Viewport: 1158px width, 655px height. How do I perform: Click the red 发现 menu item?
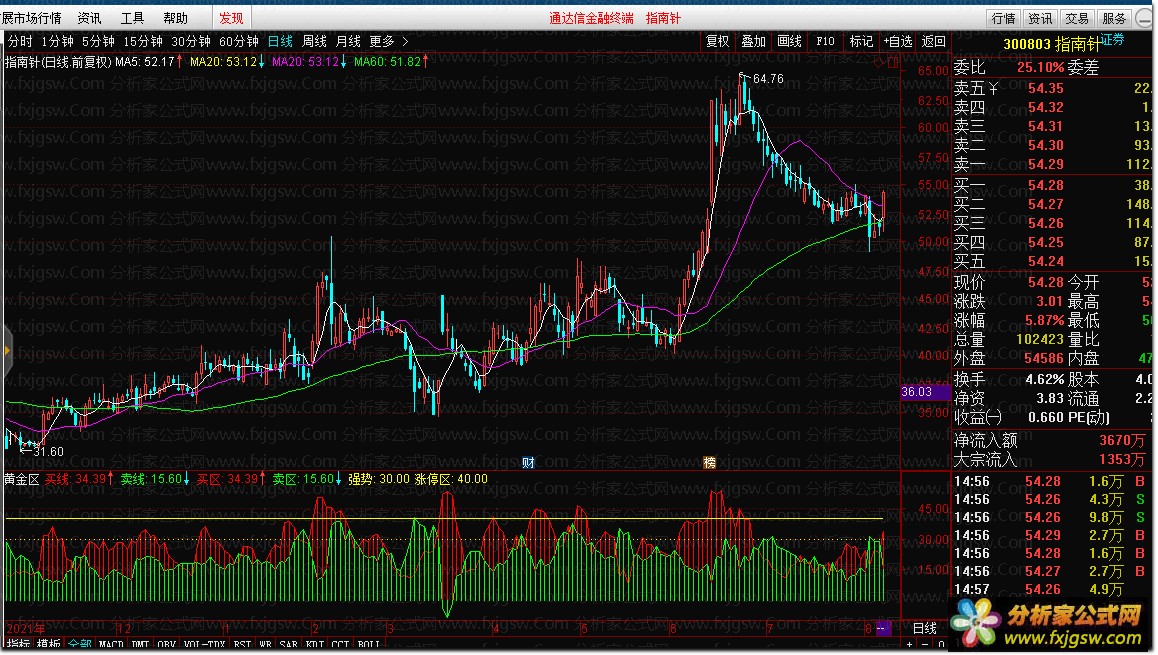pos(231,18)
